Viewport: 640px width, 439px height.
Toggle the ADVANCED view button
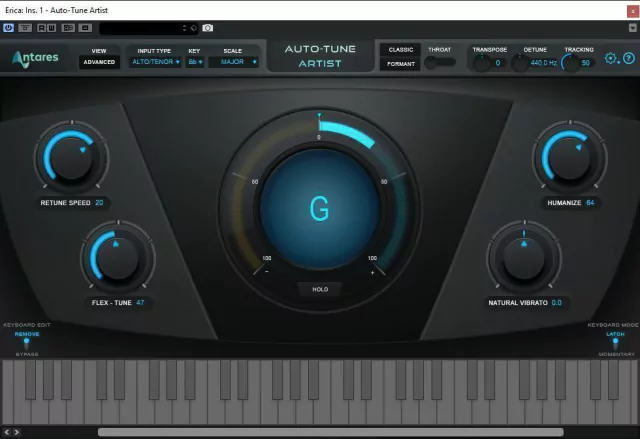click(x=99, y=62)
